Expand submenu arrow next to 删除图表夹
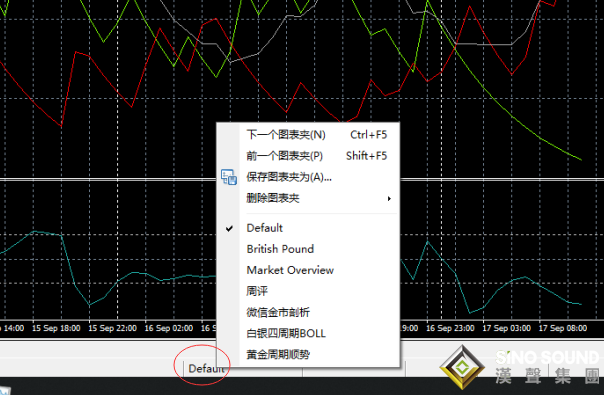The height and width of the screenshot is (395, 604). coord(389,198)
